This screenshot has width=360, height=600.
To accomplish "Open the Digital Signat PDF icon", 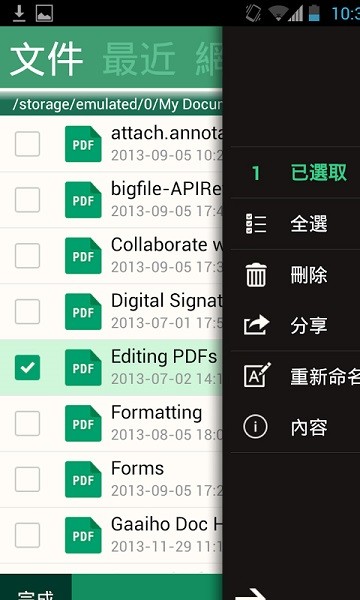I will (83, 311).
